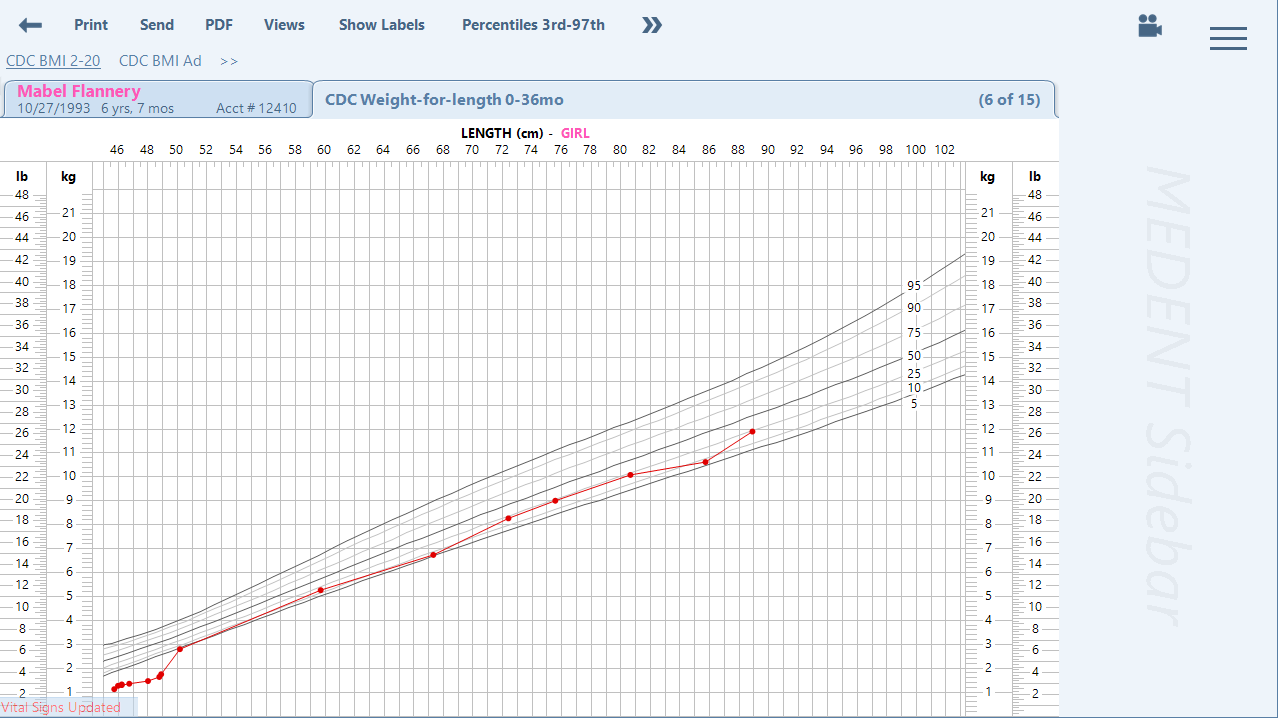Click Send in the top toolbar
Screen dimensions: 1278x718
coord(156,25)
